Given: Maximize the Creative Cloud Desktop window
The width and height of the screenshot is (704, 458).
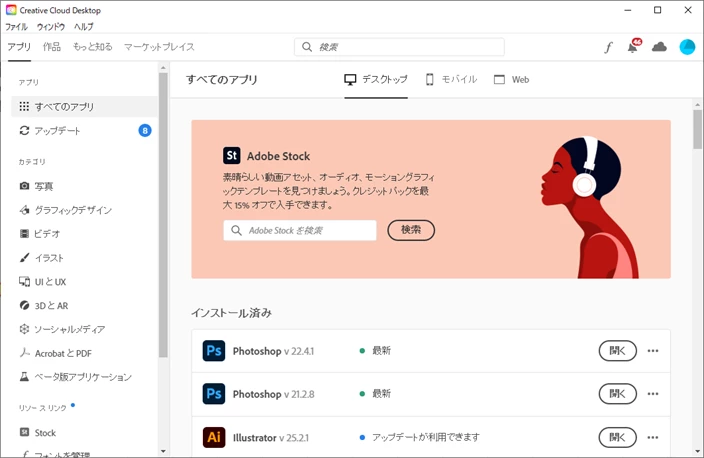Looking at the screenshot, I should (657, 10).
